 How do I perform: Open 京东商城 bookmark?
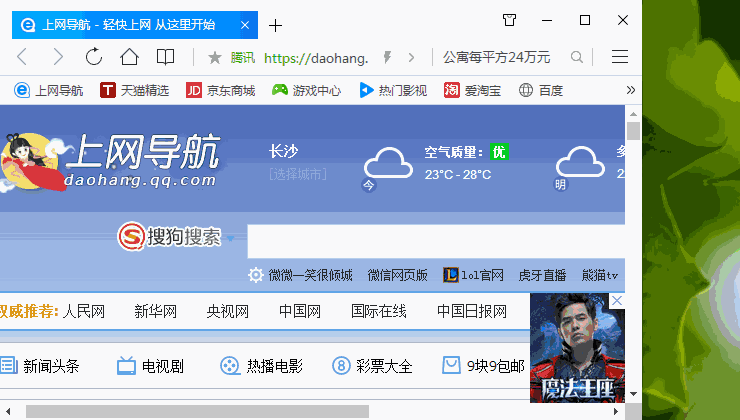tap(220, 90)
